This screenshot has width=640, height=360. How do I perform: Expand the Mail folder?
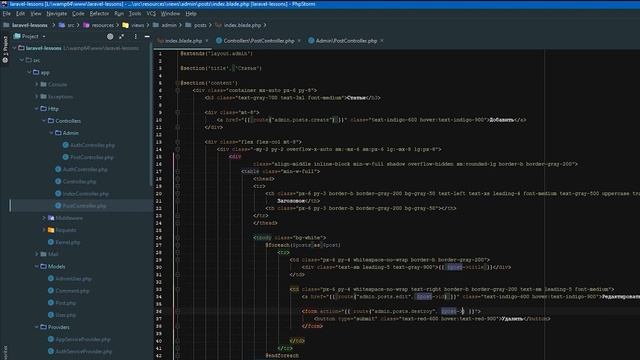pos(37,254)
